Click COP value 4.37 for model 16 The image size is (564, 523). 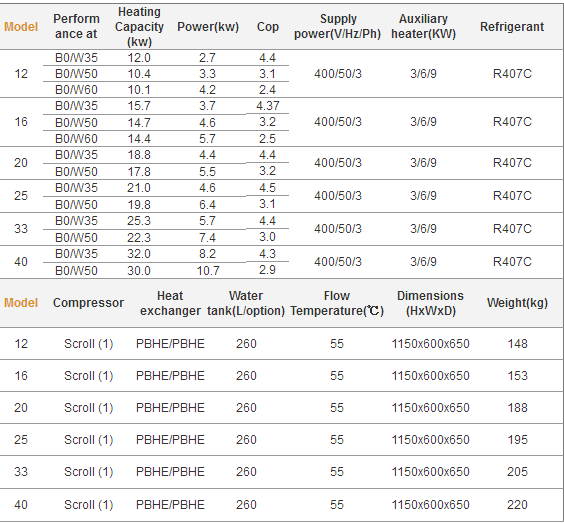point(268,106)
